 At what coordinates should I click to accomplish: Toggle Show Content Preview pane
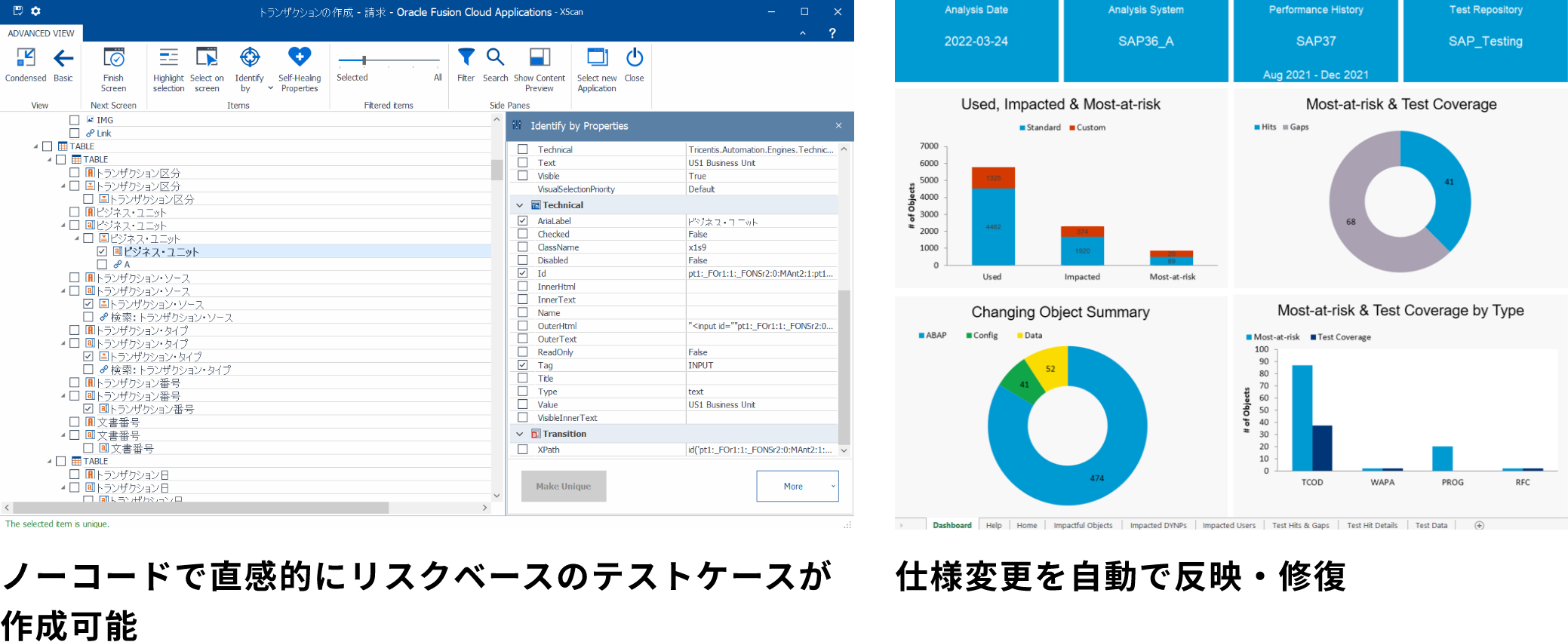[540, 69]
